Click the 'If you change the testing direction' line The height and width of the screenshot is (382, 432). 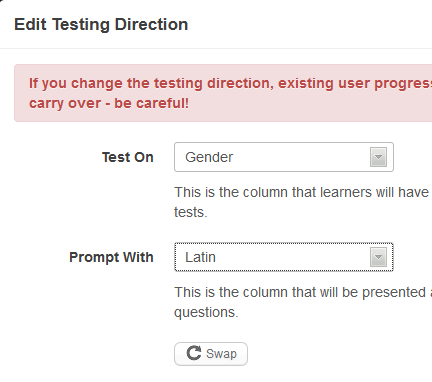pos(230,83)
